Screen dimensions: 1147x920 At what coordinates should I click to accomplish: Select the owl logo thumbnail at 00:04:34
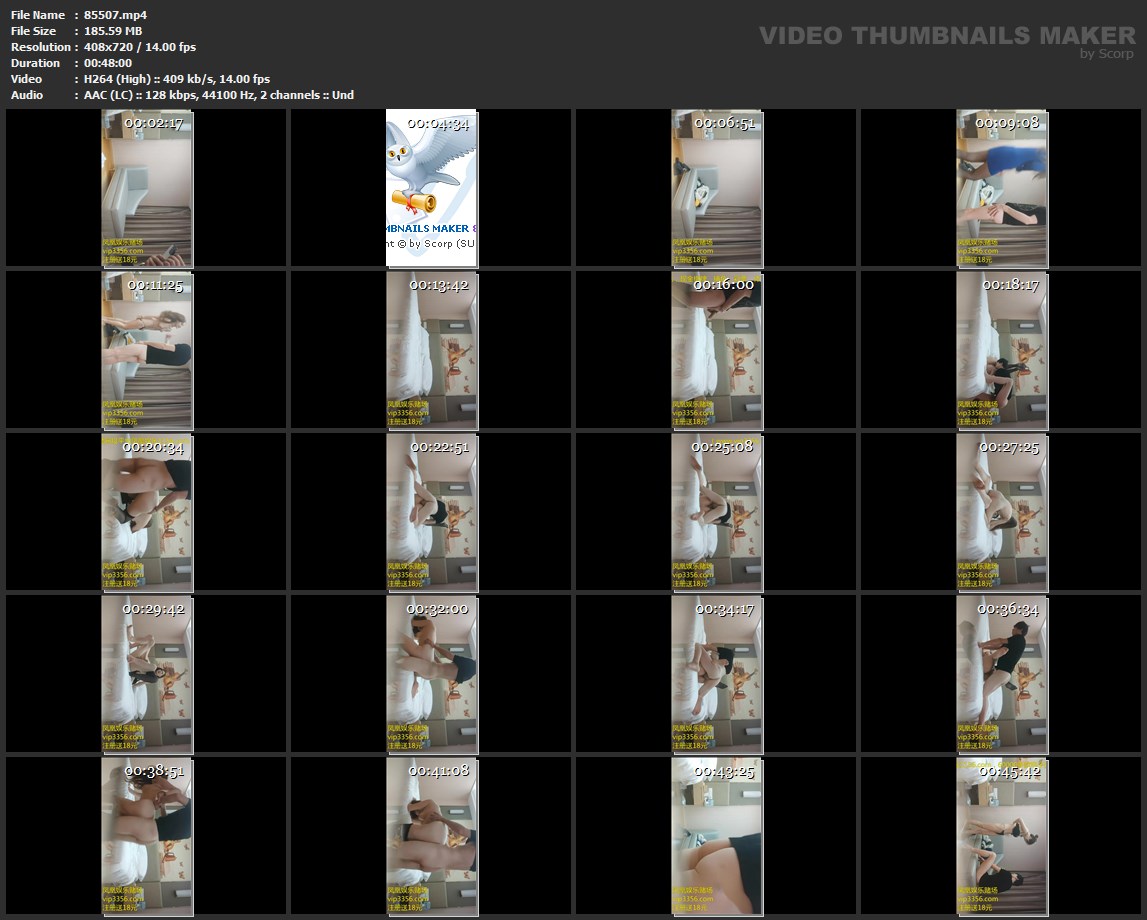(x=431, y=188)
